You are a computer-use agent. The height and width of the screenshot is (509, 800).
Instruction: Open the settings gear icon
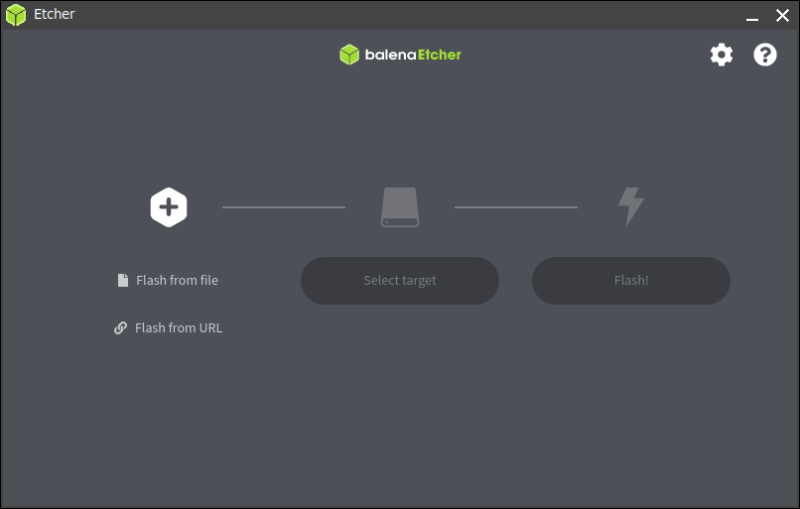(x=721, y=55)
